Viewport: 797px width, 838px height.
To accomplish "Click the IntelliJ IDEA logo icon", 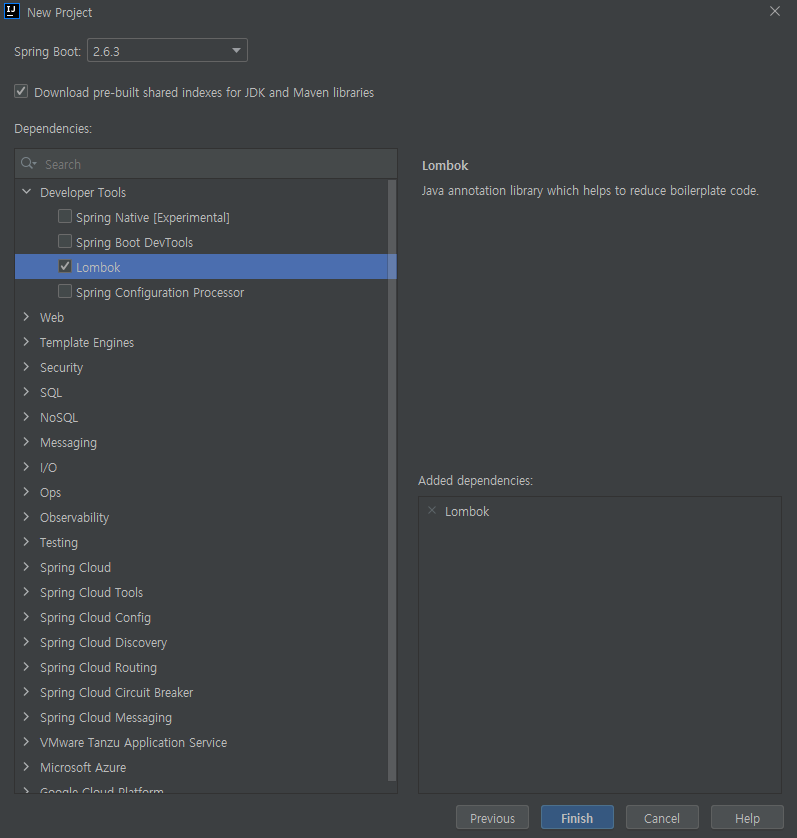I will (x=11, y=11).
